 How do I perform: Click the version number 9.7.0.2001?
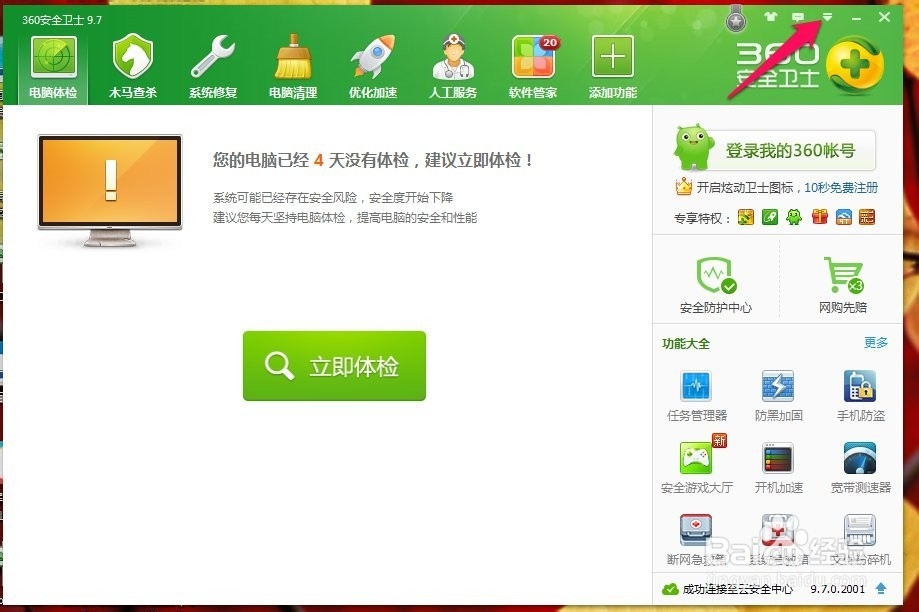pos(838,589)
